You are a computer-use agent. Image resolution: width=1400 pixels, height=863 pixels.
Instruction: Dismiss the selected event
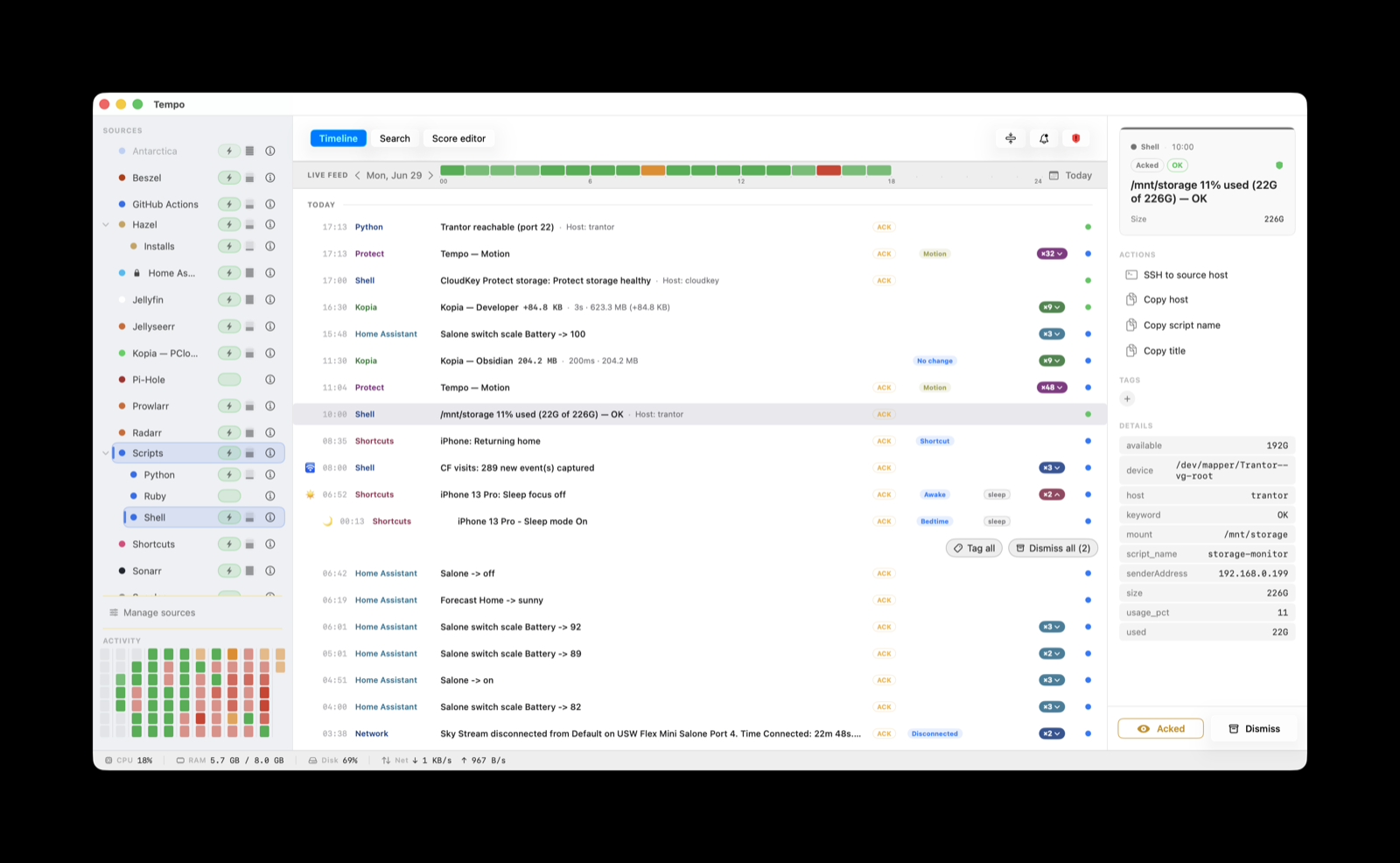tap(1254, 728)
